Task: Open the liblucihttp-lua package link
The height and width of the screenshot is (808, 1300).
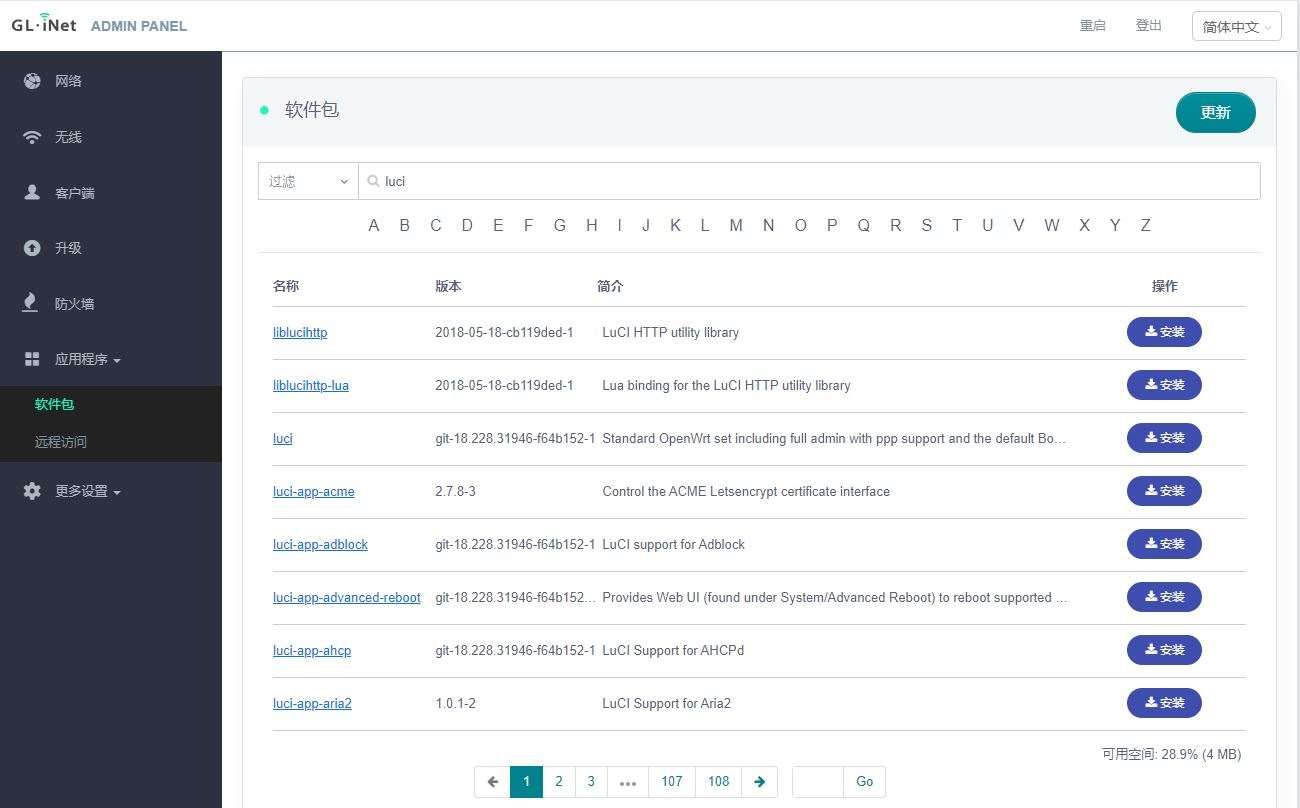Action: pyautogui.click(x=311, y=385)
